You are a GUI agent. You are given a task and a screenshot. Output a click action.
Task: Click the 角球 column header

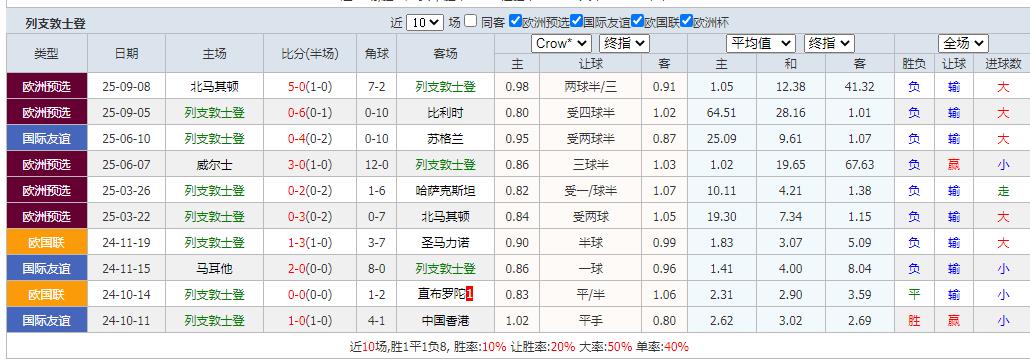click(376, 54)
